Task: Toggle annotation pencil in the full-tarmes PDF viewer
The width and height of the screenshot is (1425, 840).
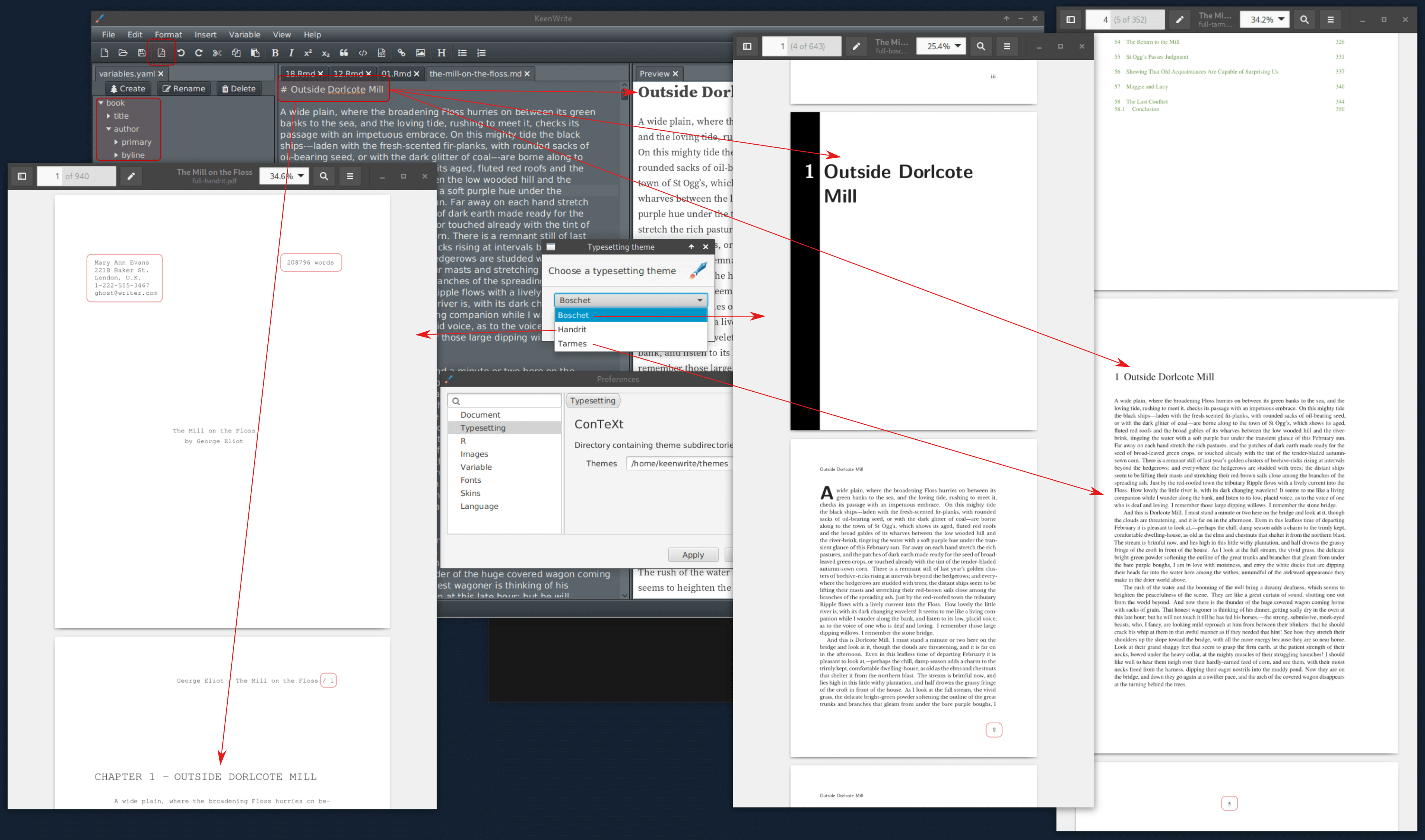Action: coord(1179,19)
